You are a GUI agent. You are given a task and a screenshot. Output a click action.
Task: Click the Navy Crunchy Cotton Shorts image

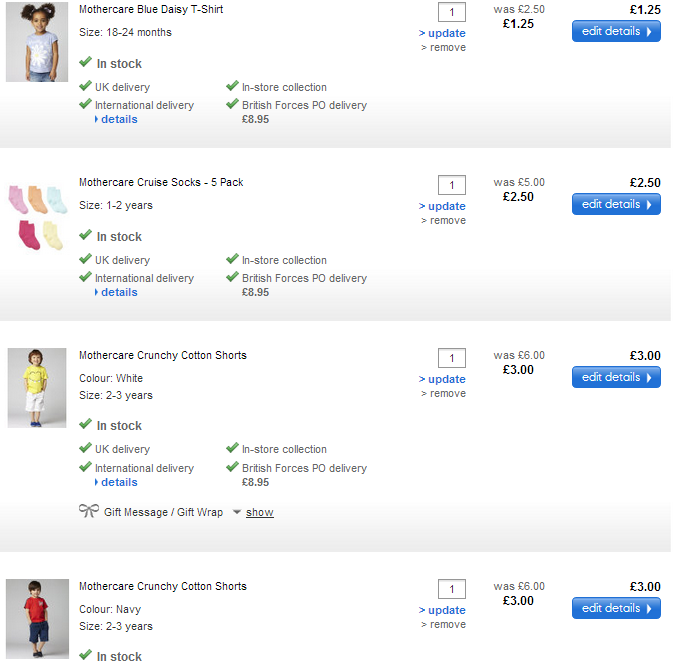[37, 618]
